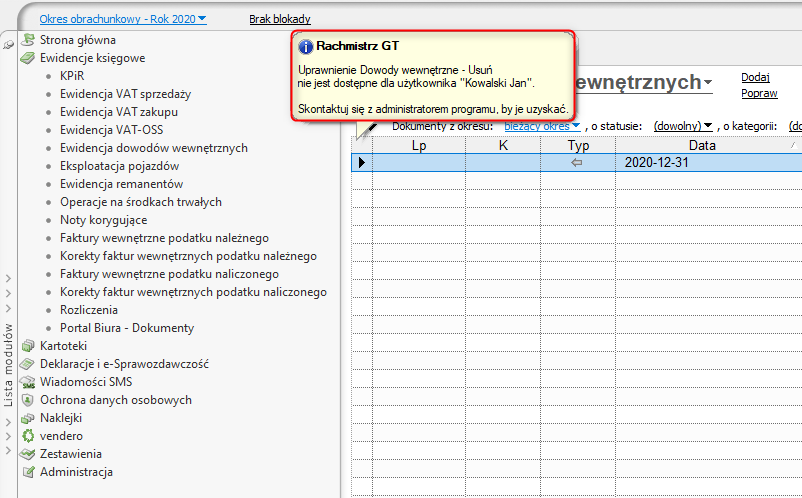Open Korekty faktur wewnętrznych podatku należnego
Image resolution: width=802 pixels, height=498 pixels.
[188, 256]
